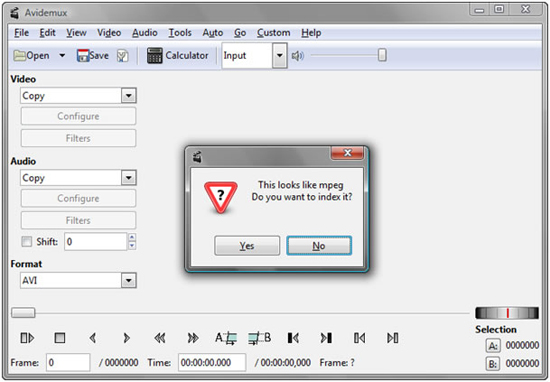Set selection marker A
This screenshot has height=382, width=550.
point(226,338)
